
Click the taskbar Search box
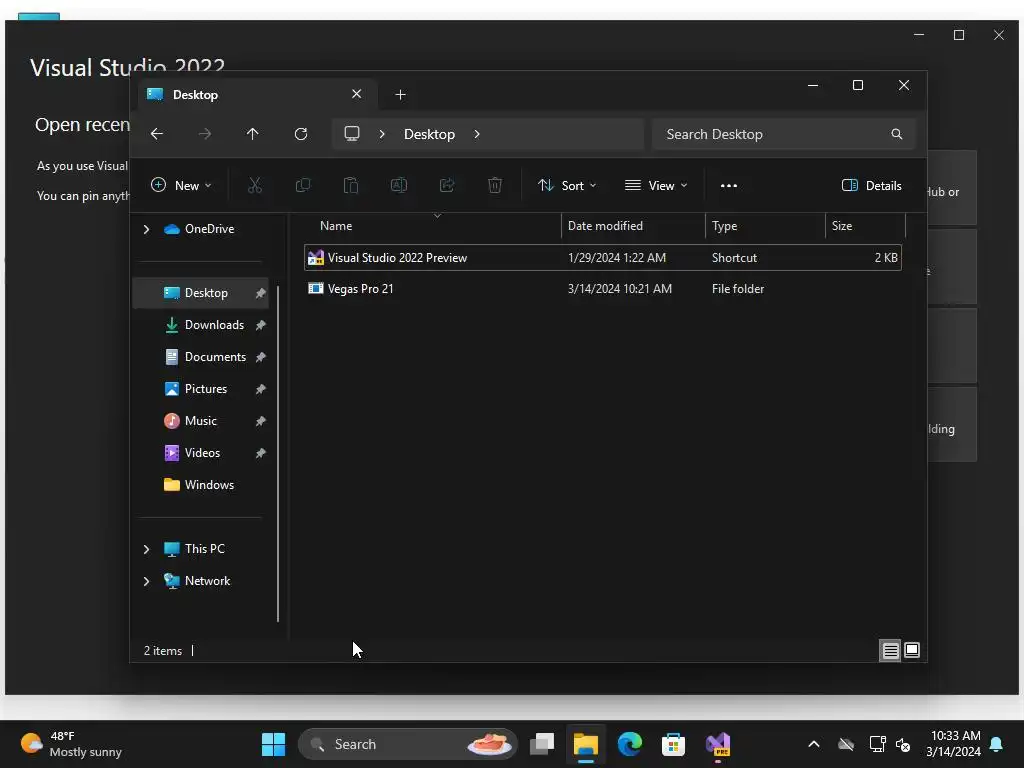pos(407,744)
